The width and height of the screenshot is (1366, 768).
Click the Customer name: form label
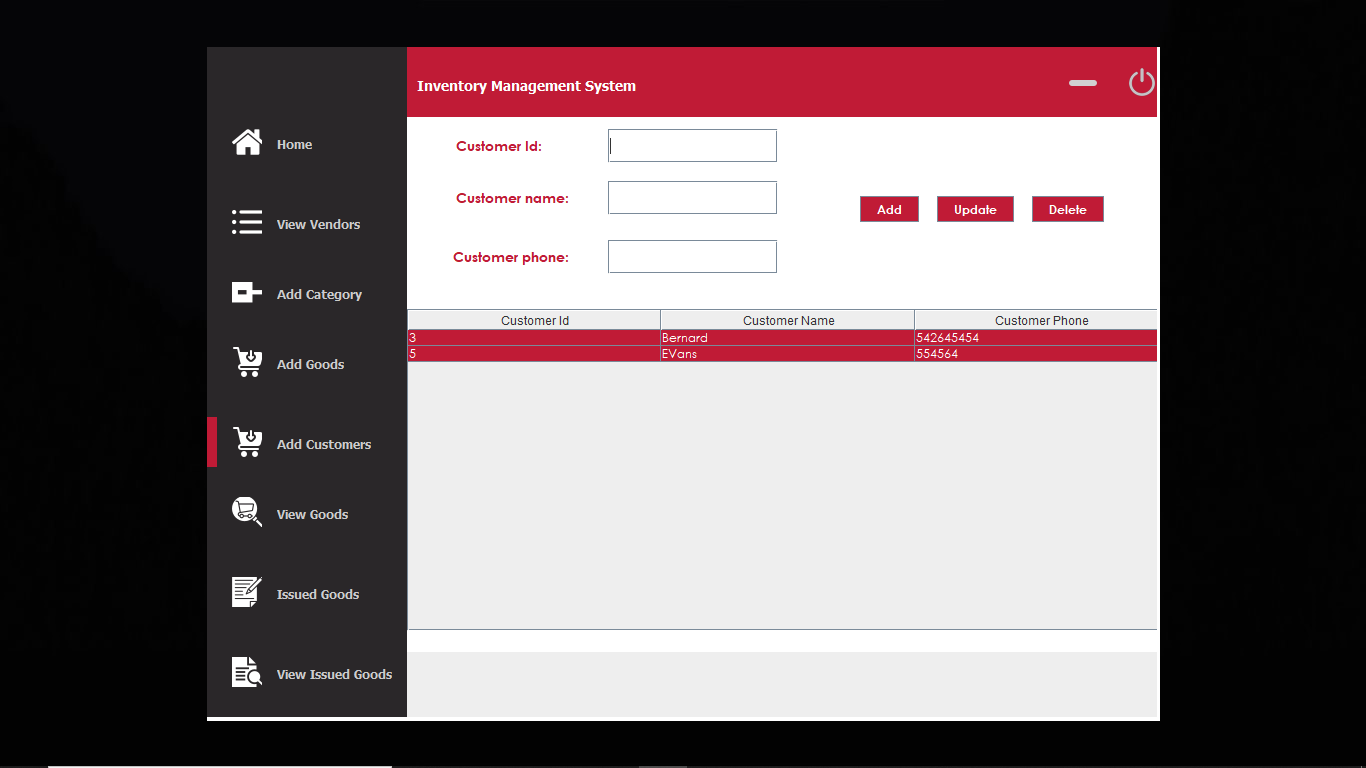[x=512, y=198]
